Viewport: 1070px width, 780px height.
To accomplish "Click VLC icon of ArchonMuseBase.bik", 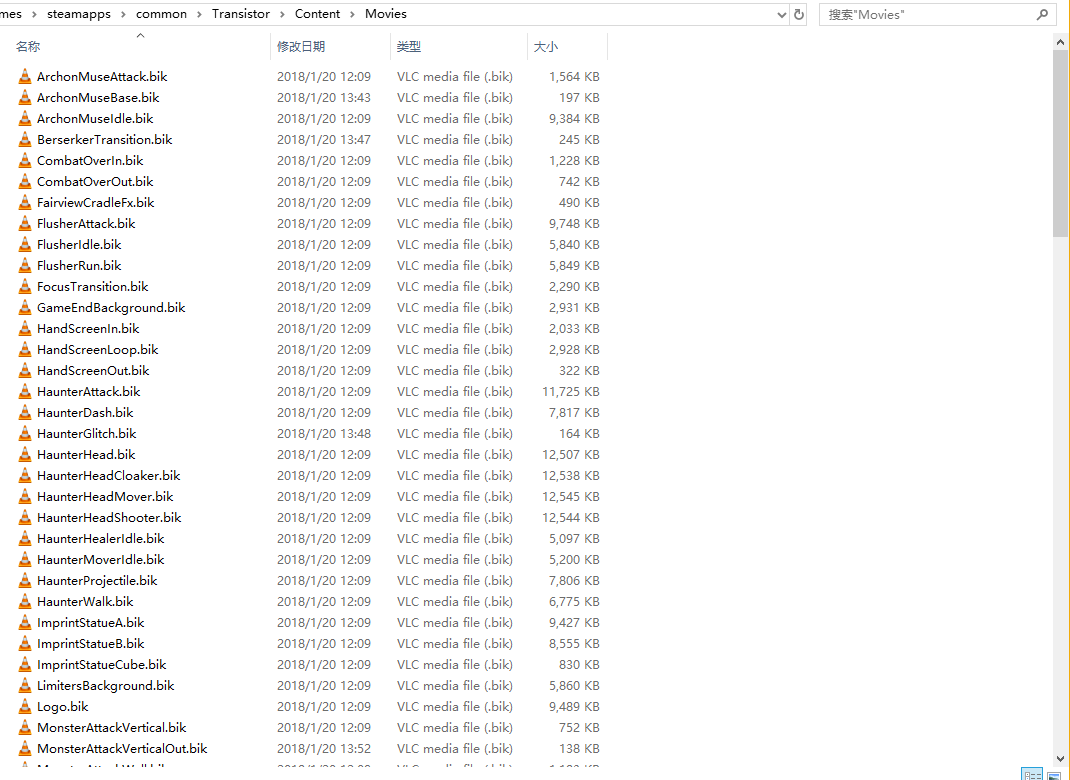I will 25,98.
